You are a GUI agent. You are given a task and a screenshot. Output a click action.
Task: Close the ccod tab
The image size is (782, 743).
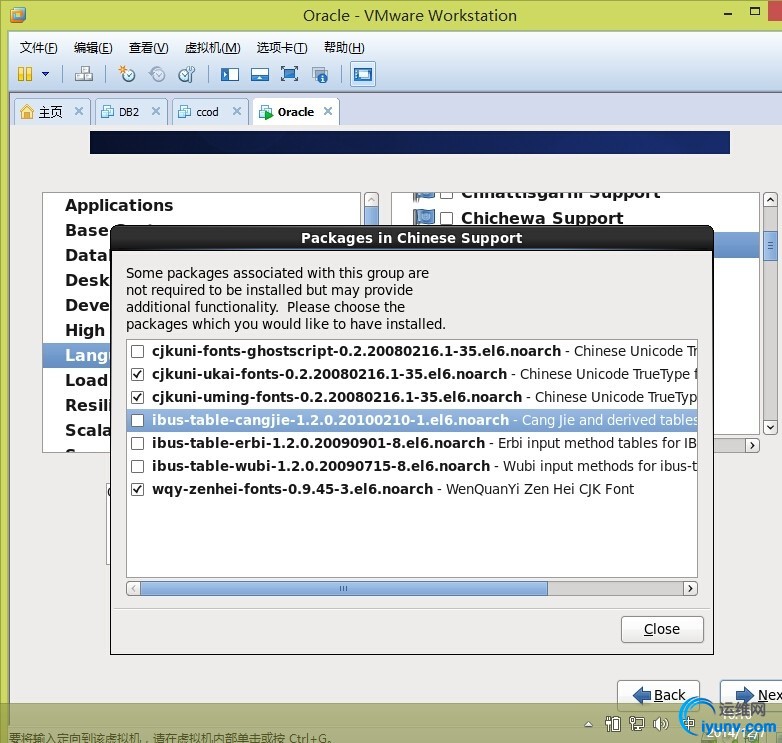coord(237,111)
